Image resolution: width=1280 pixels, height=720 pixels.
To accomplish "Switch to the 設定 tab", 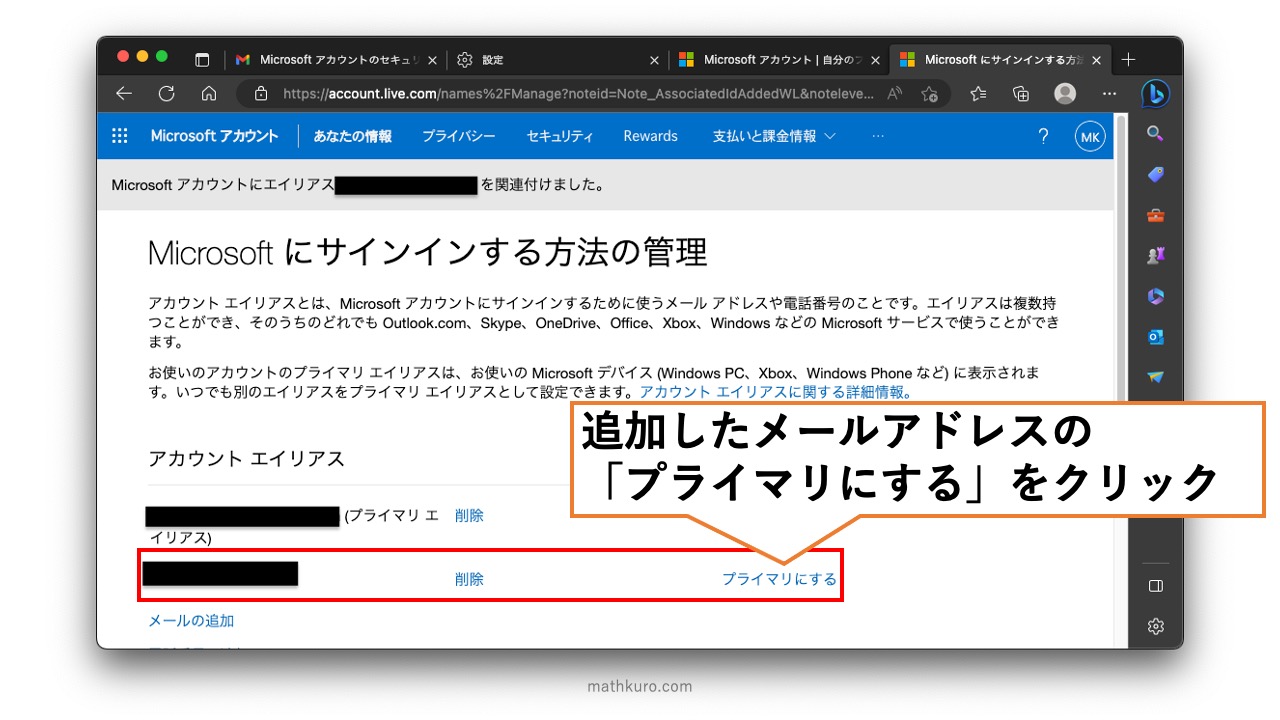I will [x=555, y=60].
